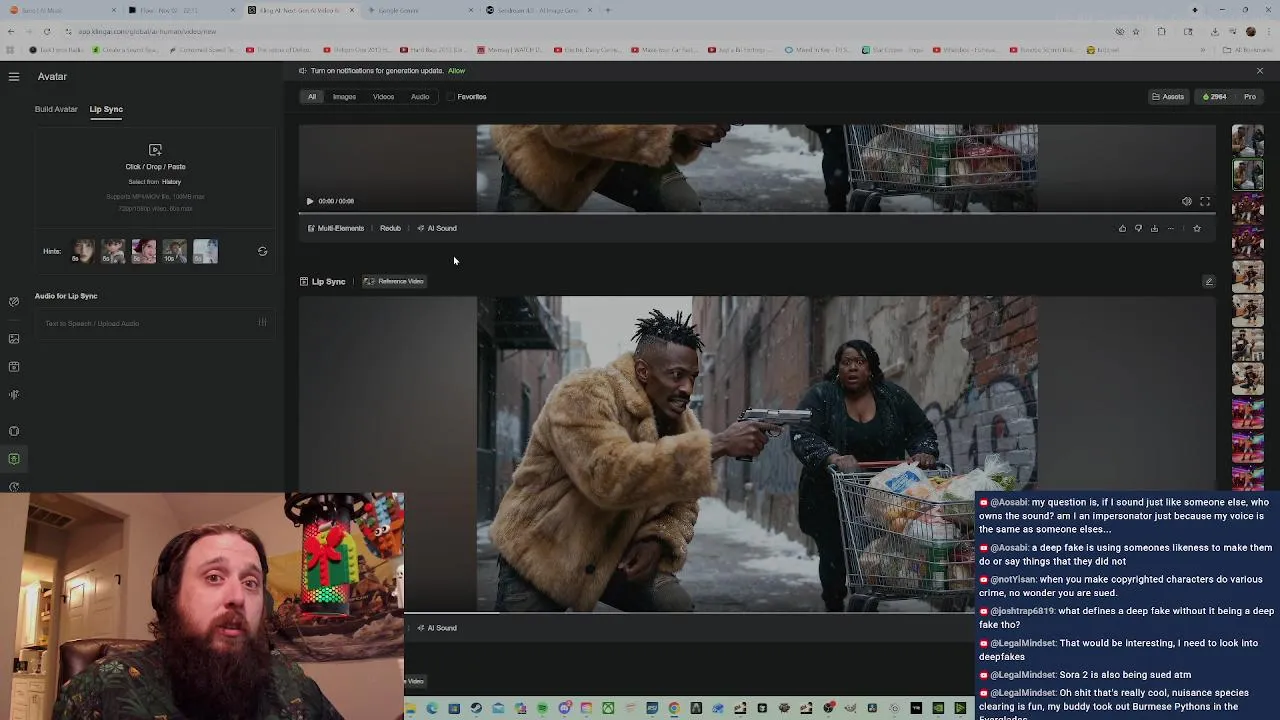Open the Assets folder

(1168, 97)
